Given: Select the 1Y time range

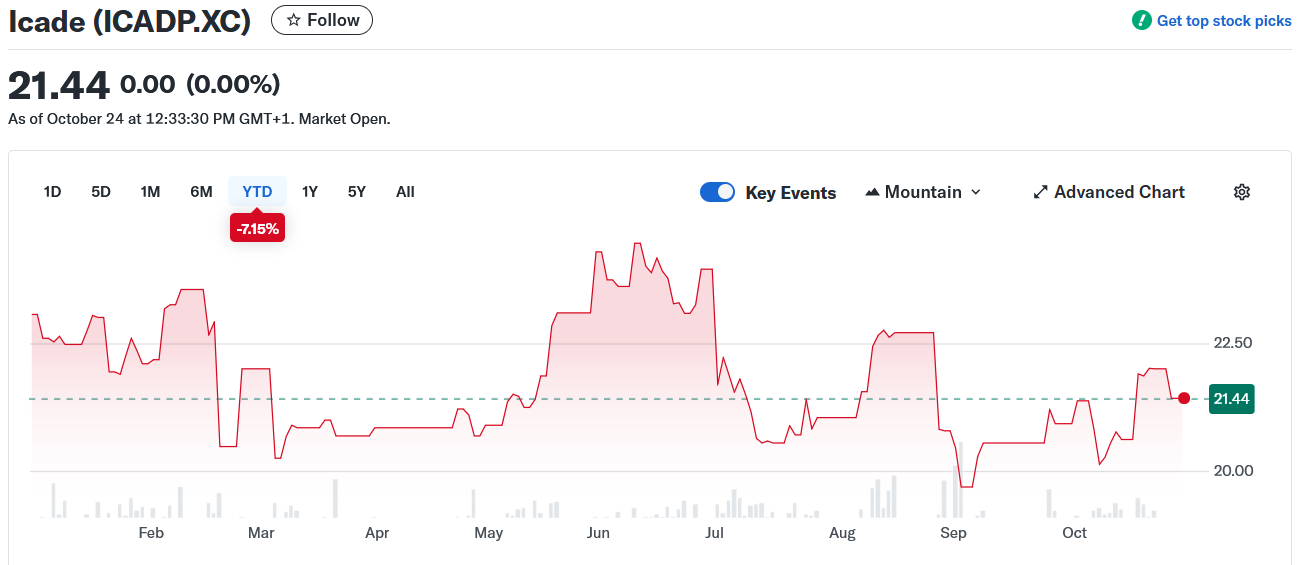Looking at the screenshot, I should click(x=310, y=192).
